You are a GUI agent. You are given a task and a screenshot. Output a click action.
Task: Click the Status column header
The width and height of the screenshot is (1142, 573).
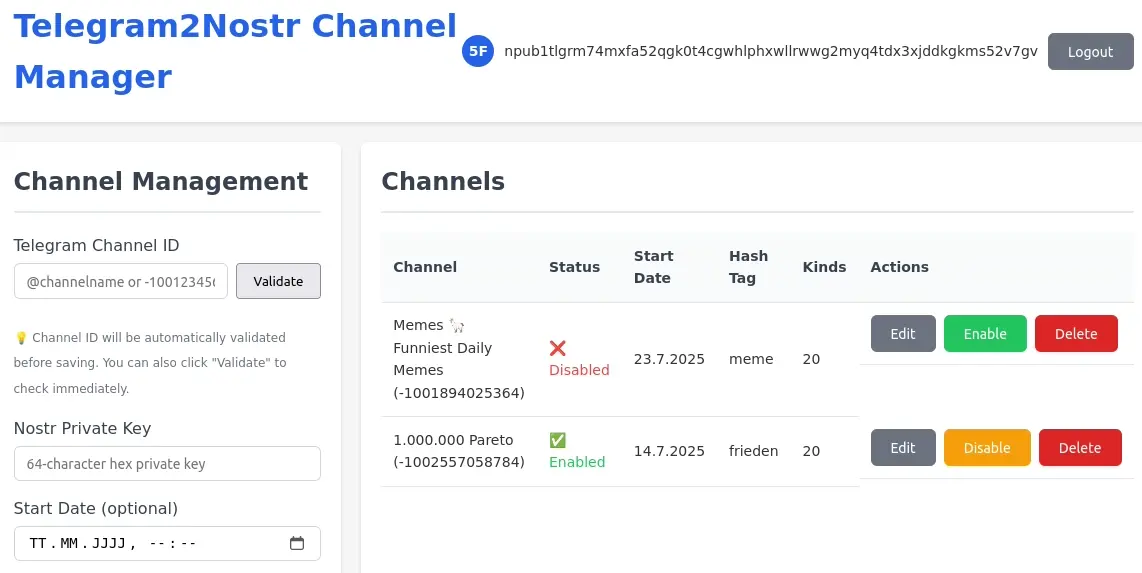[574, 267]
